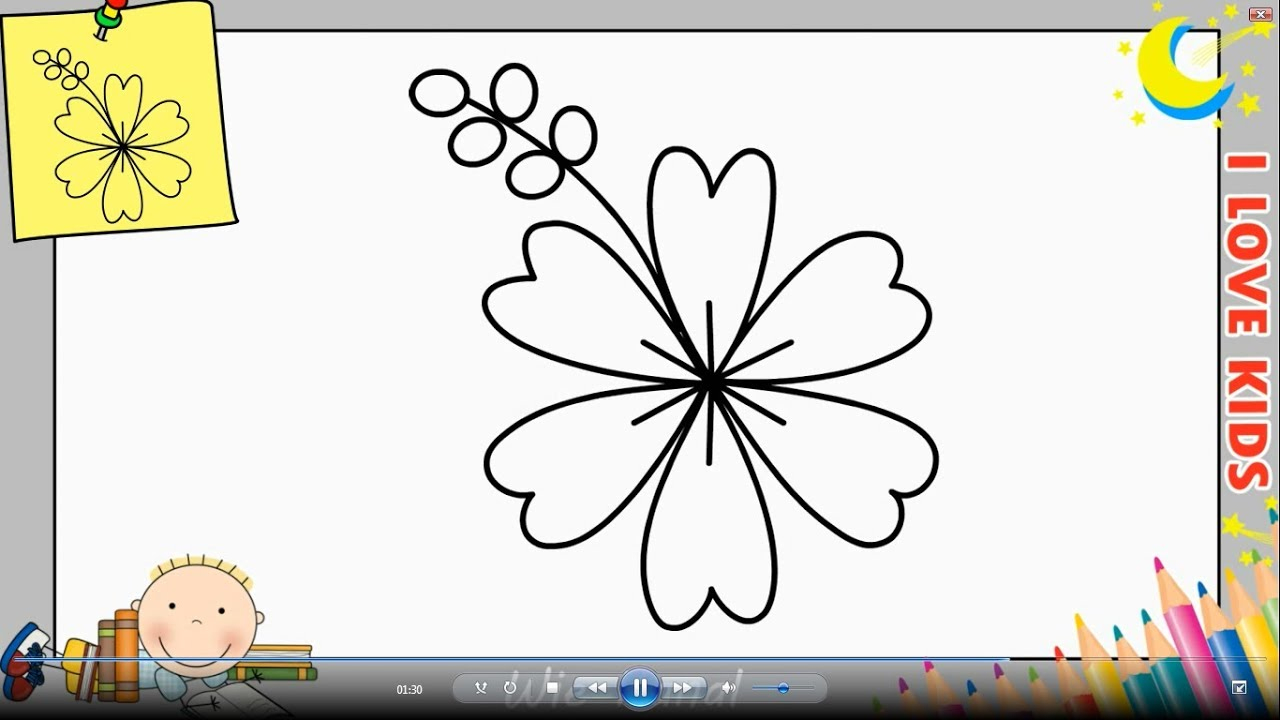Toggle repeat mode on the player
This screenshot has height=720, width=1280.
(x=510, y=688)
